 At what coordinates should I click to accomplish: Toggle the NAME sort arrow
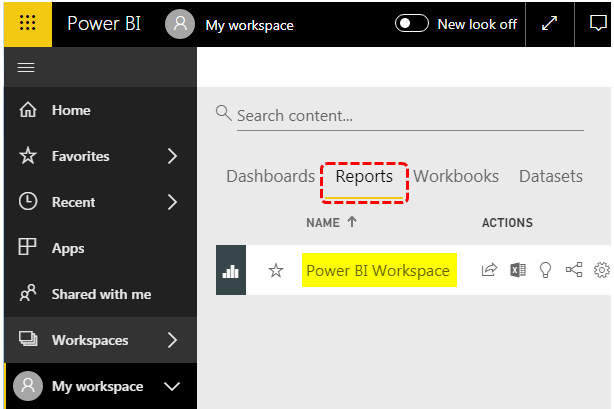pyautogui.click(x=352, y=222)
